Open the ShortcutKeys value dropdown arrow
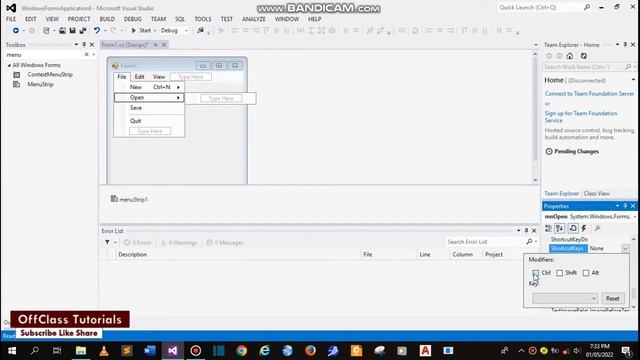640x360 pixels. (x=625, y=249)
